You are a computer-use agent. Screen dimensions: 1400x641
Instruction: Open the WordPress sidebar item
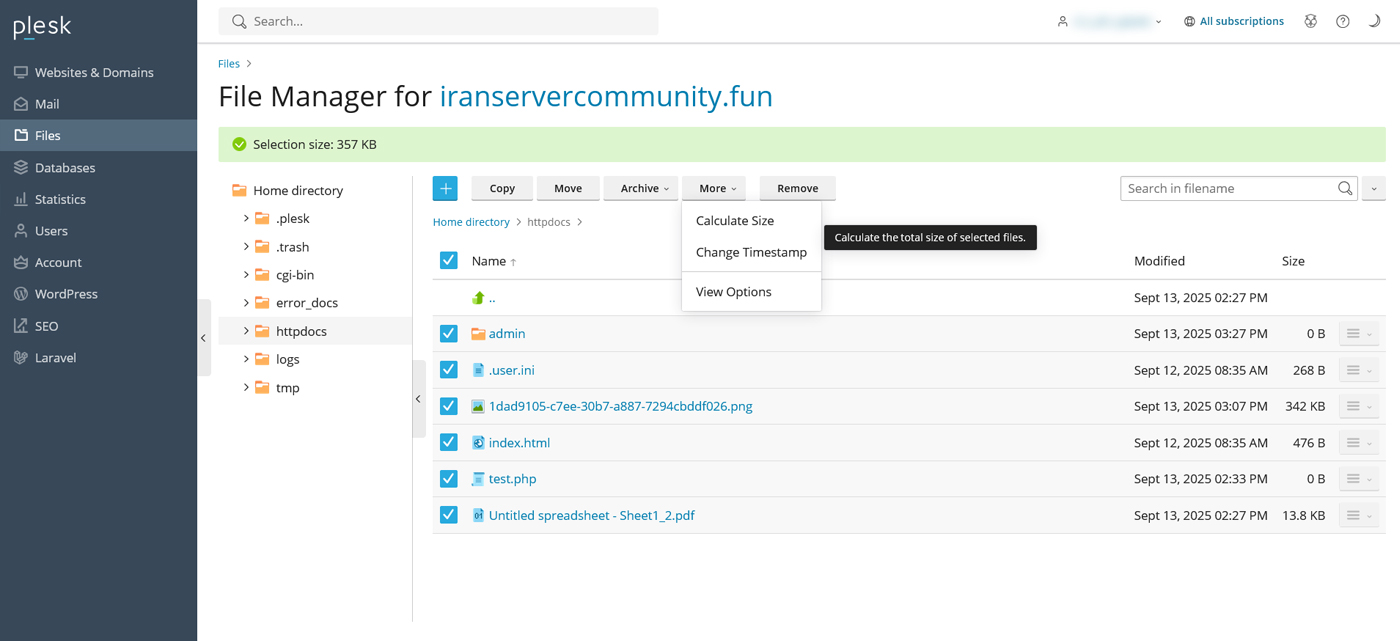(66, 294)
